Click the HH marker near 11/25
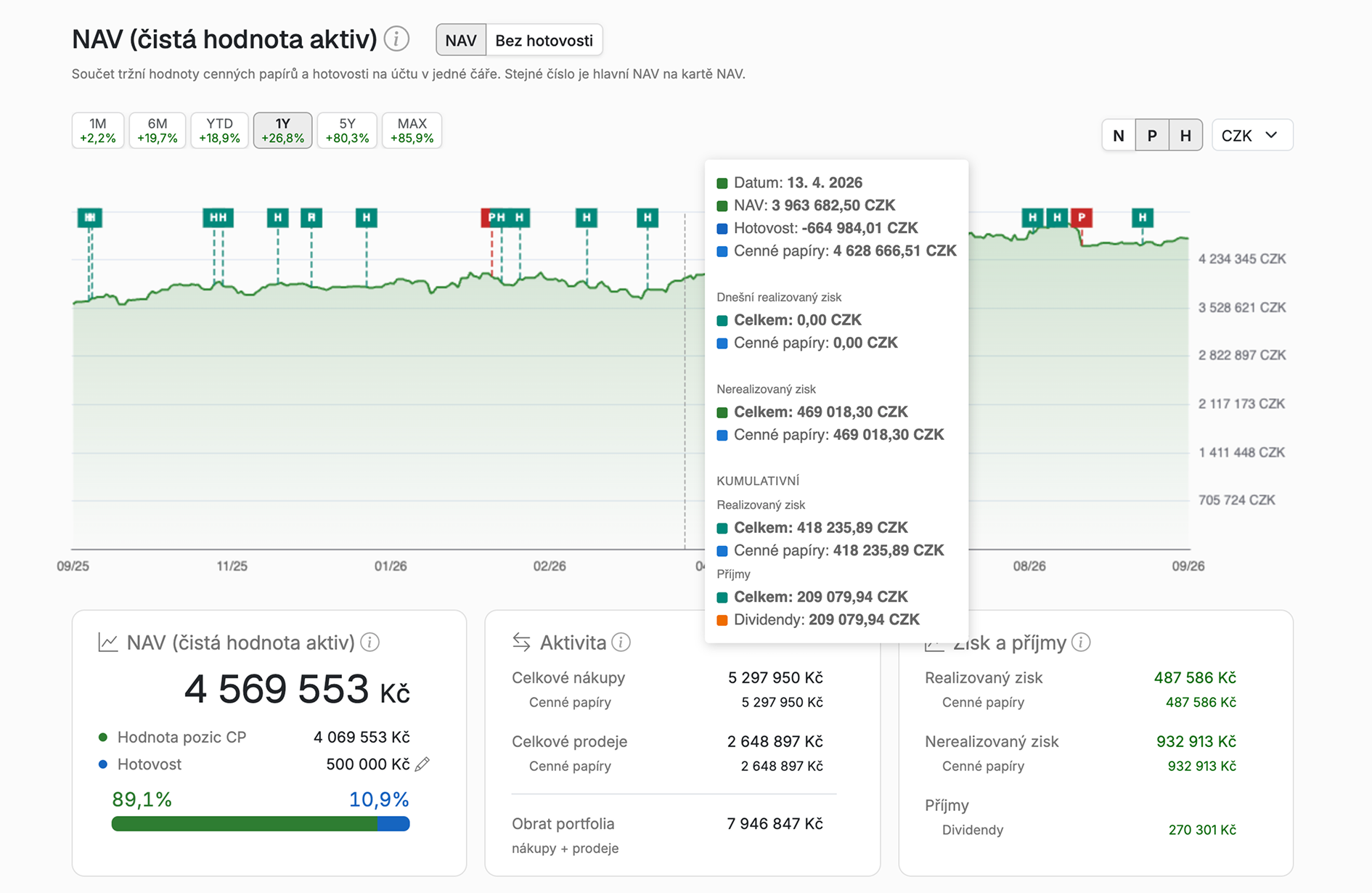The image size is (1372, 893). pyautogui.click(x=218, y=217)
